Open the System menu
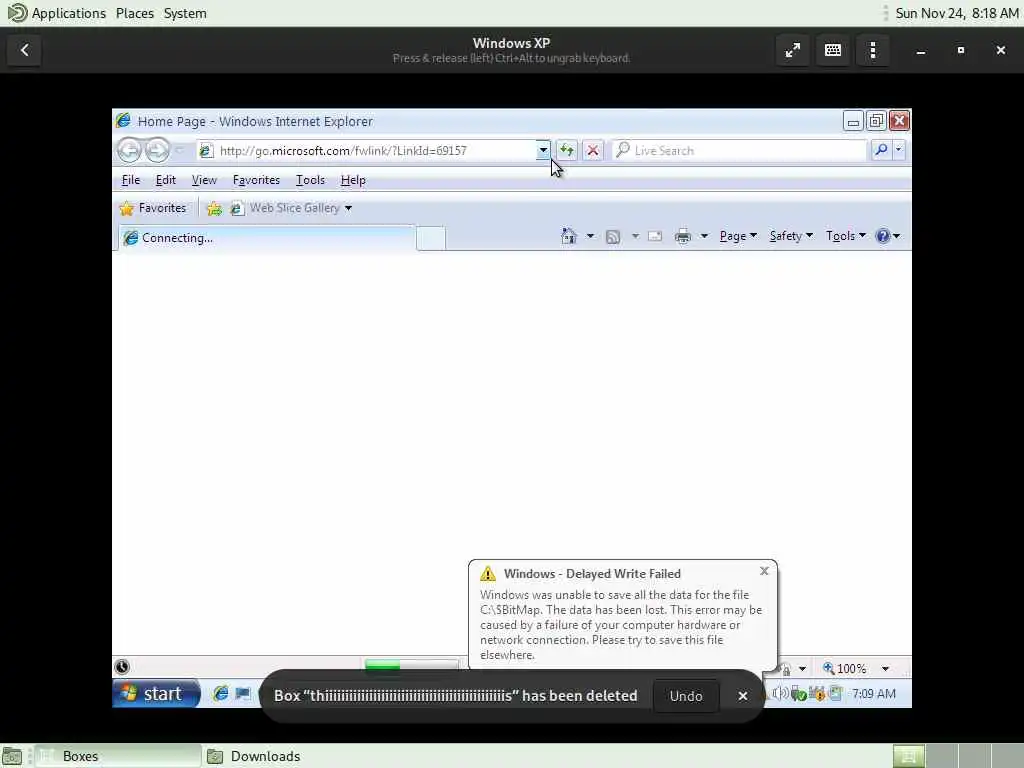The width and height of the screenshot is (1024, 768). pos(185,13)
